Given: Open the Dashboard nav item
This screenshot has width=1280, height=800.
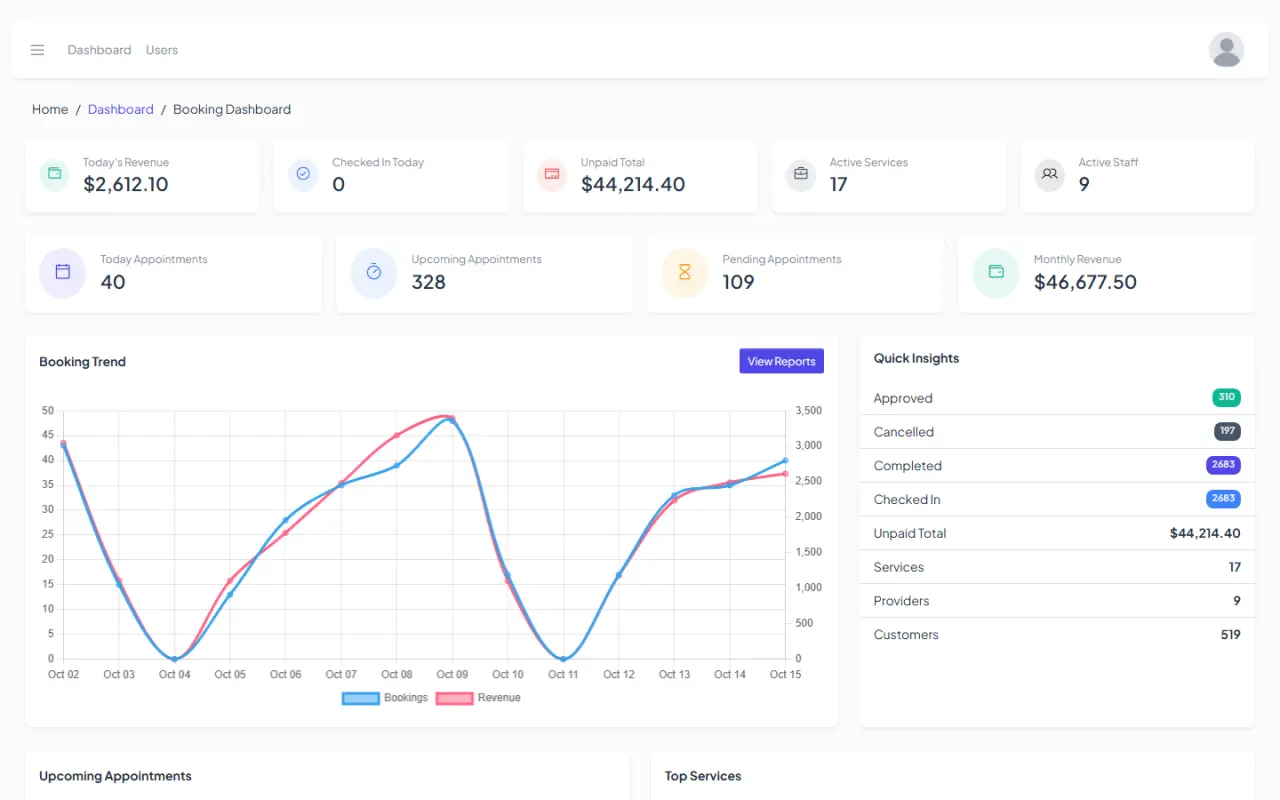Looking at the screenshot, I should point(99,50).
